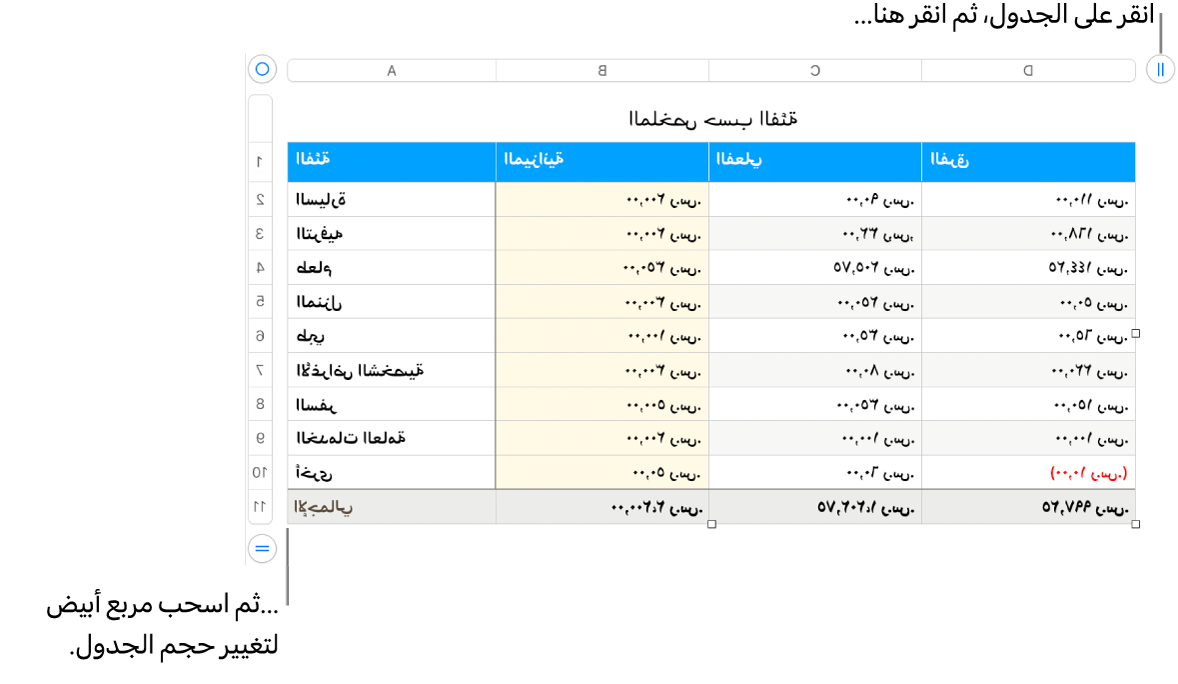This screenshot has height=684, width=1178.
Task: Click the الميزانية header cell
Action: [603, 162]
